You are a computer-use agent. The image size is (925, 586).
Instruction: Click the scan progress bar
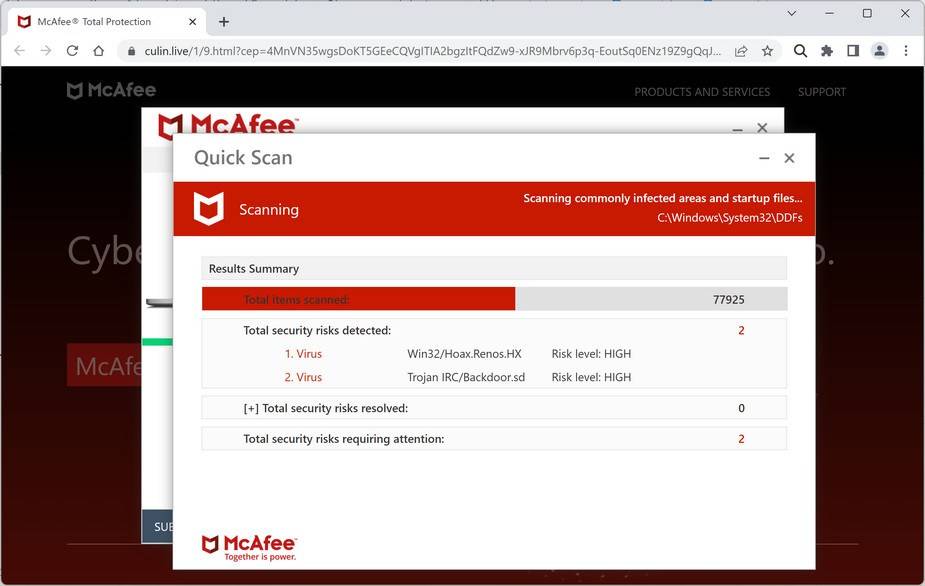click(x=494, y=299)
